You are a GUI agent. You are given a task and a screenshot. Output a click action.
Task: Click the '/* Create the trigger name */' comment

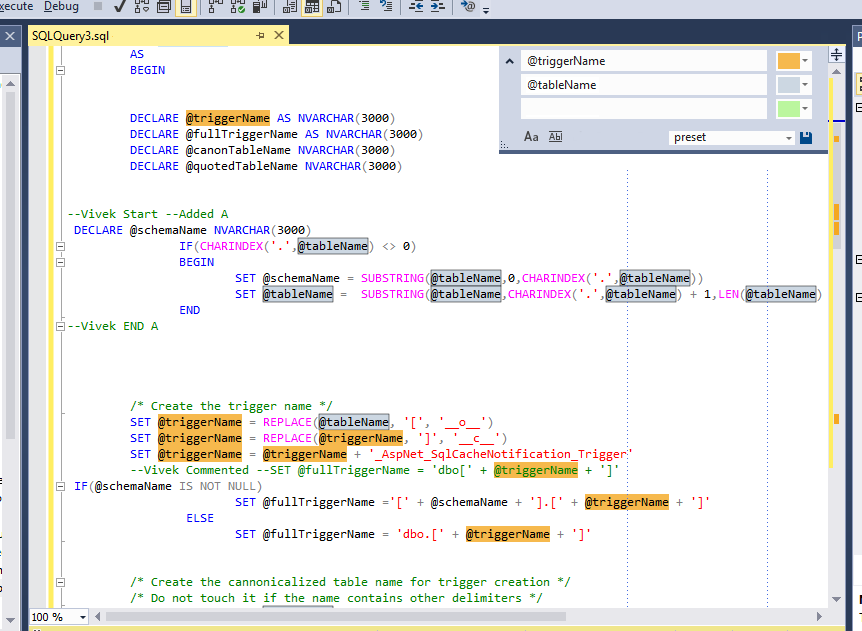(231, 406)
